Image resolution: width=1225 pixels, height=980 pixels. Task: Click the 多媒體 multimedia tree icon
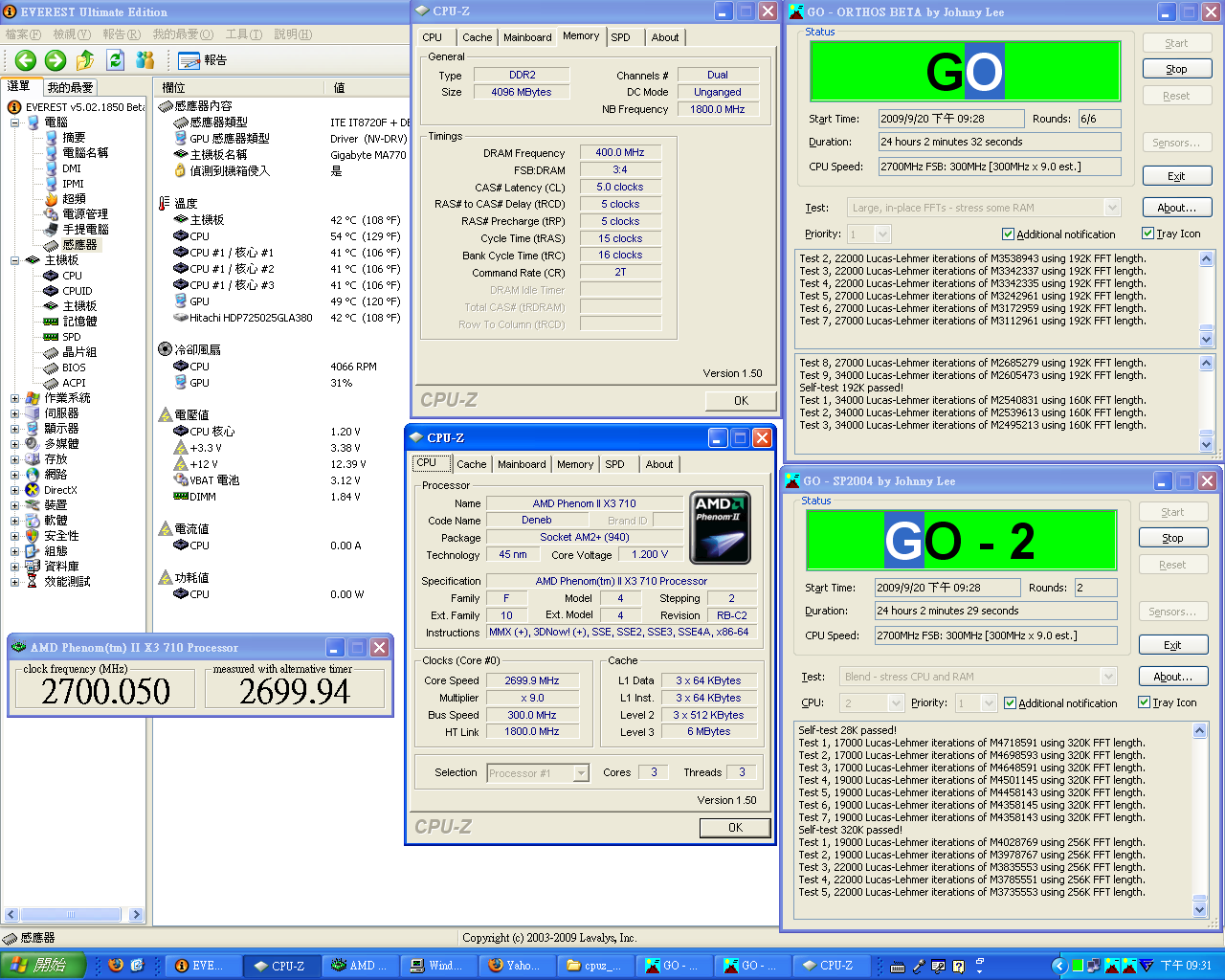pyautogui.click(x=33, y=444)
